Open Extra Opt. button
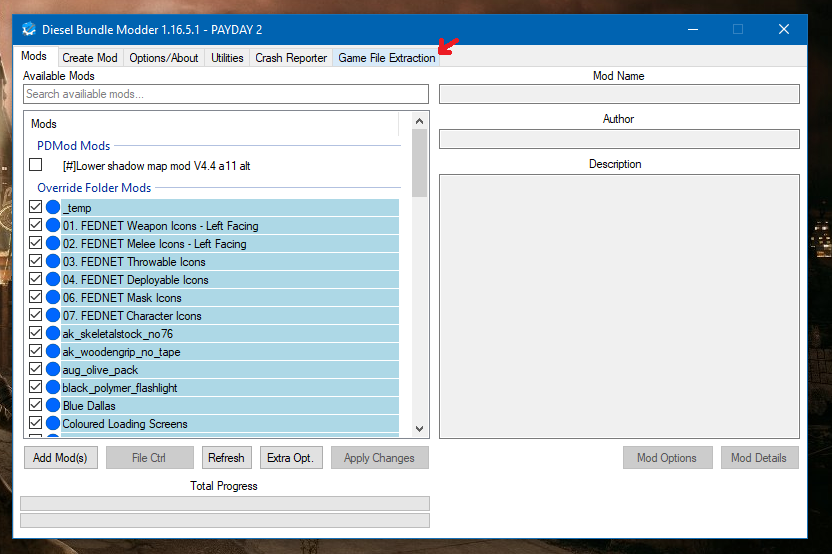832x554 pixels. pyautogui.click(x=291, y=457)
